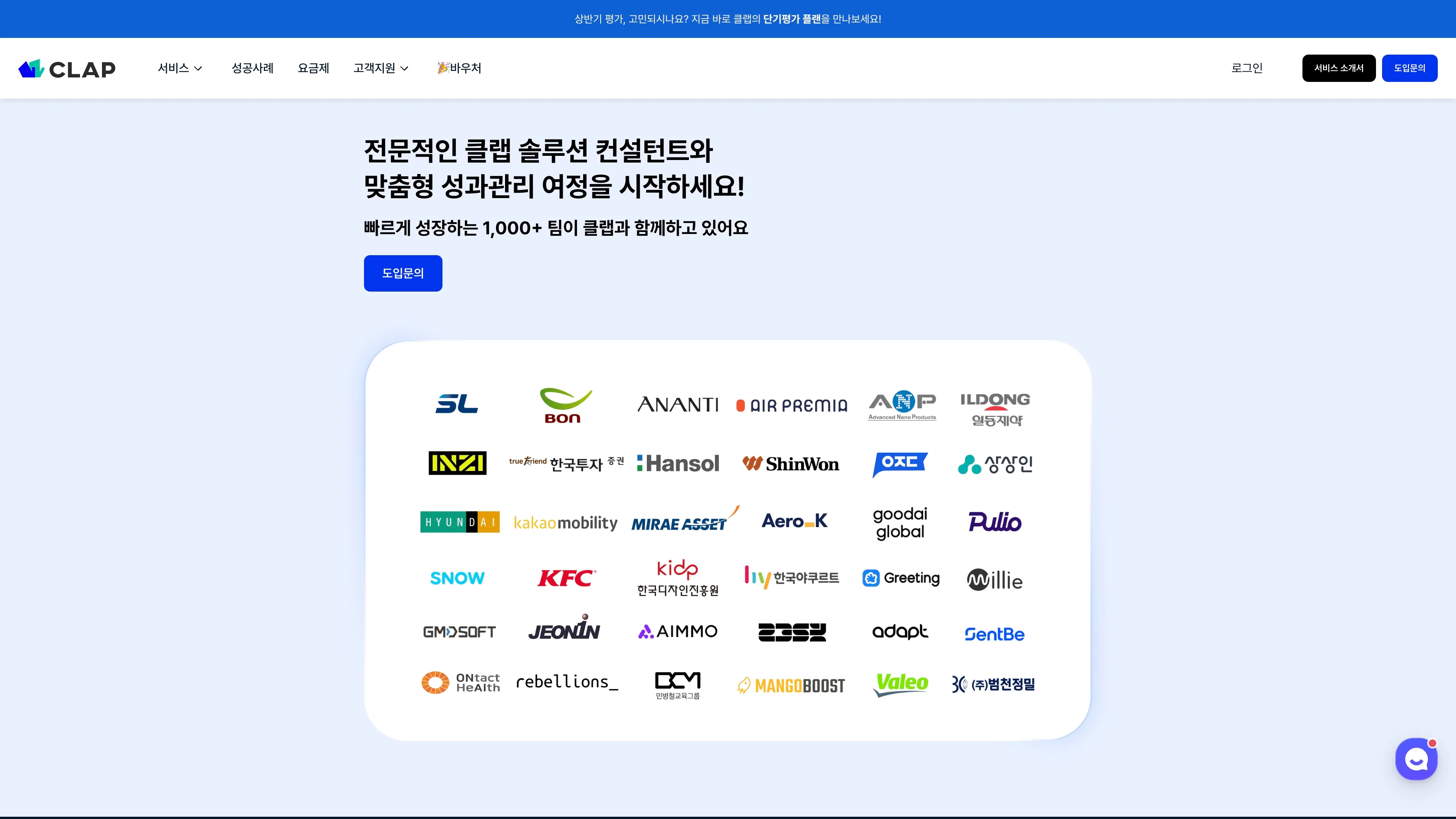Click the 상상인 logo
This screenshot has height=819, width=1456.
point(995,464)
